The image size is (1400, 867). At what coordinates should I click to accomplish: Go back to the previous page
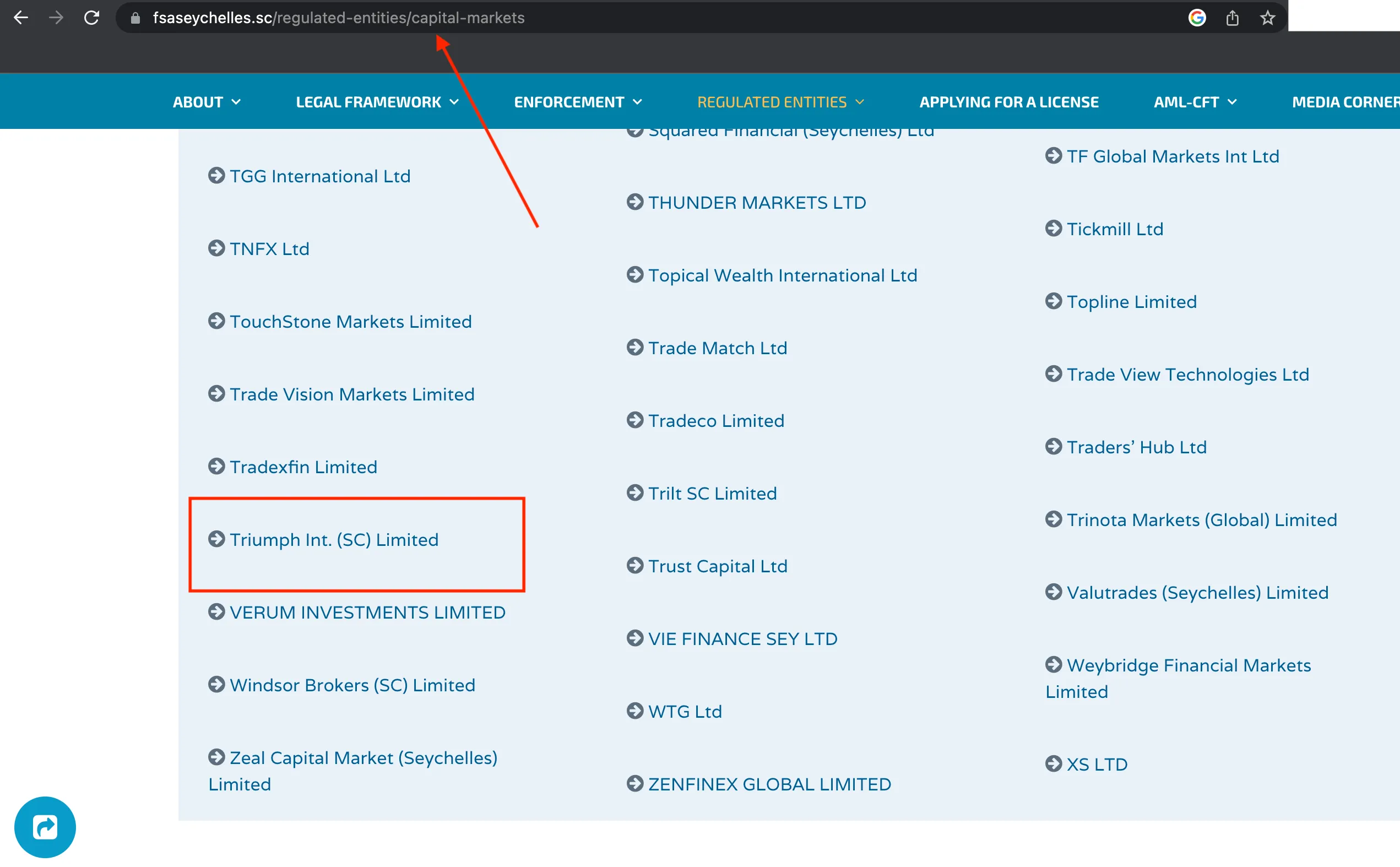click(x=21, y=18)
